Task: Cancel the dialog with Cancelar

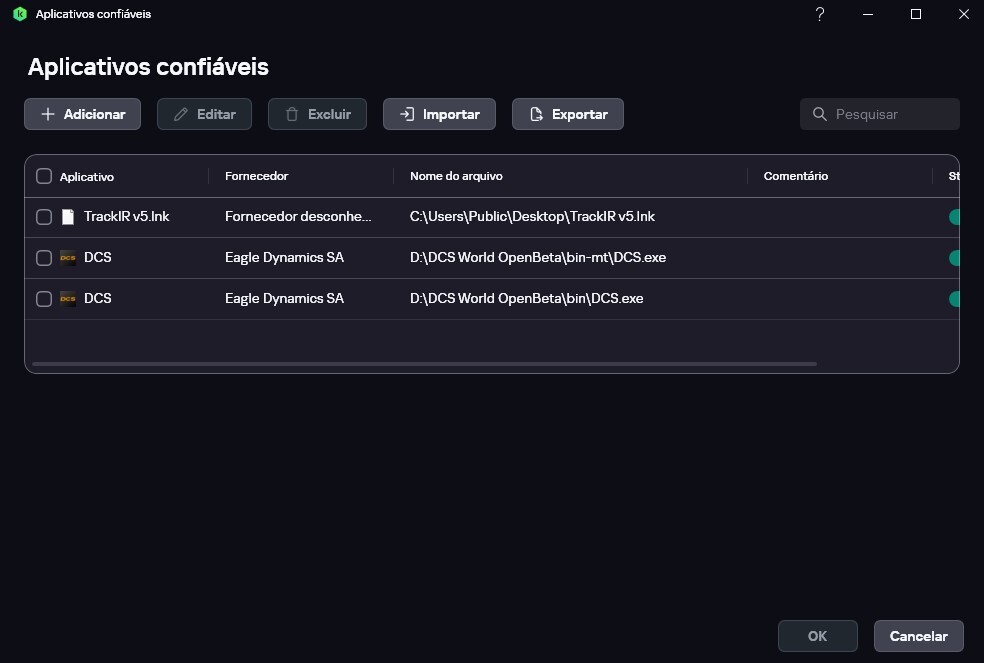Action: click(919, 636)
